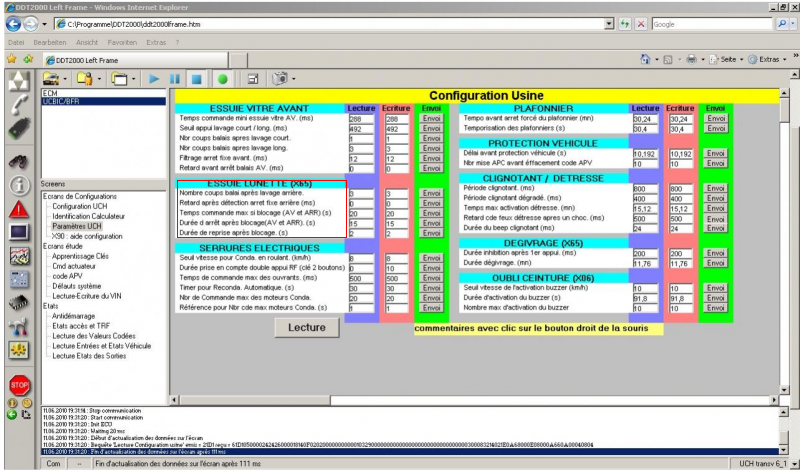Click the telephone handset sidebar icon
Viewport: 800px width, 470px height.
point(19,104)
